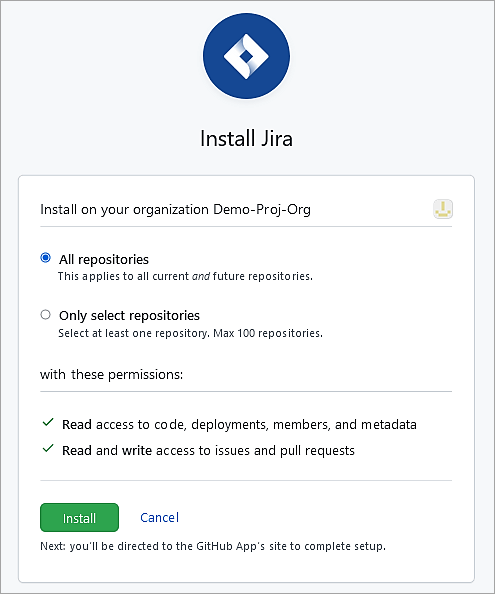The width and height of the screenshot is (495, 594).
Task: Click the green Install button
Action: tap(79, 517)
